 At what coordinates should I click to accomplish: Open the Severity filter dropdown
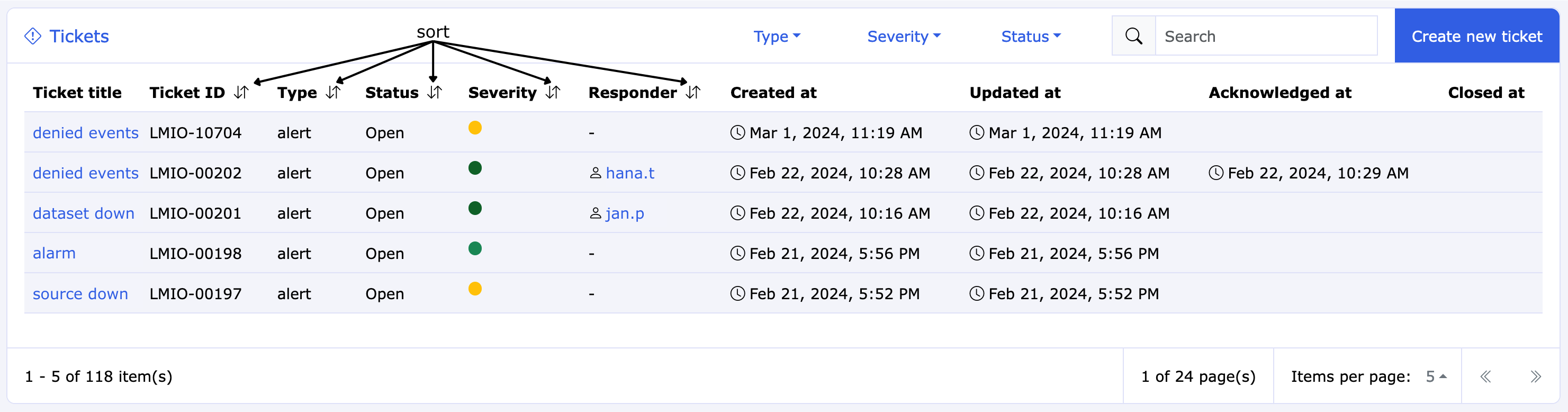click(x=903, y=37)
